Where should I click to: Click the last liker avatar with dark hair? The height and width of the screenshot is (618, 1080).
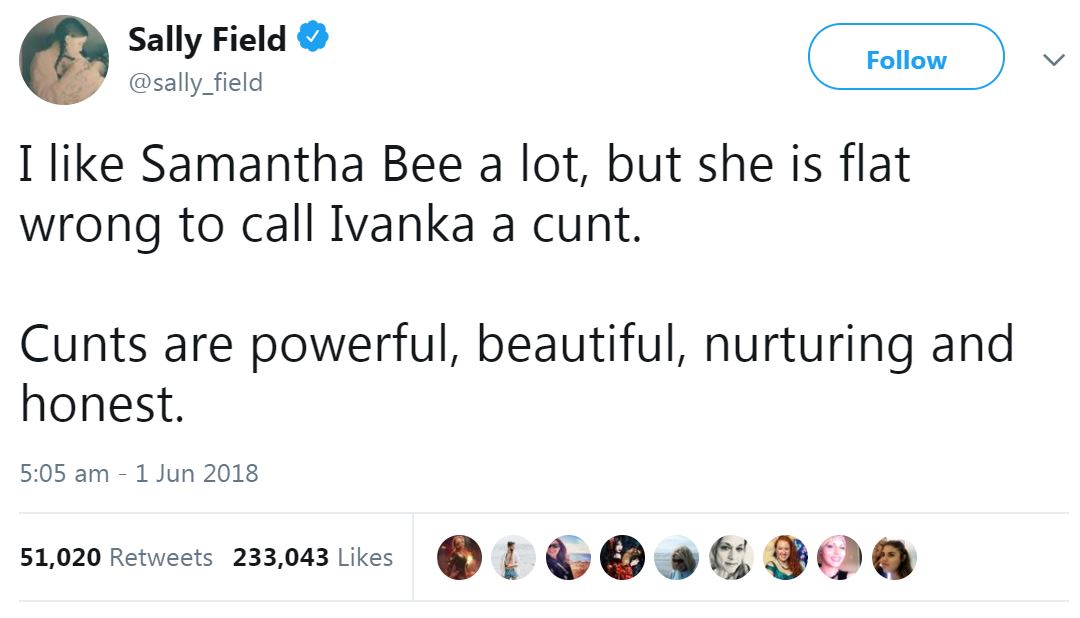coord(893,558)
